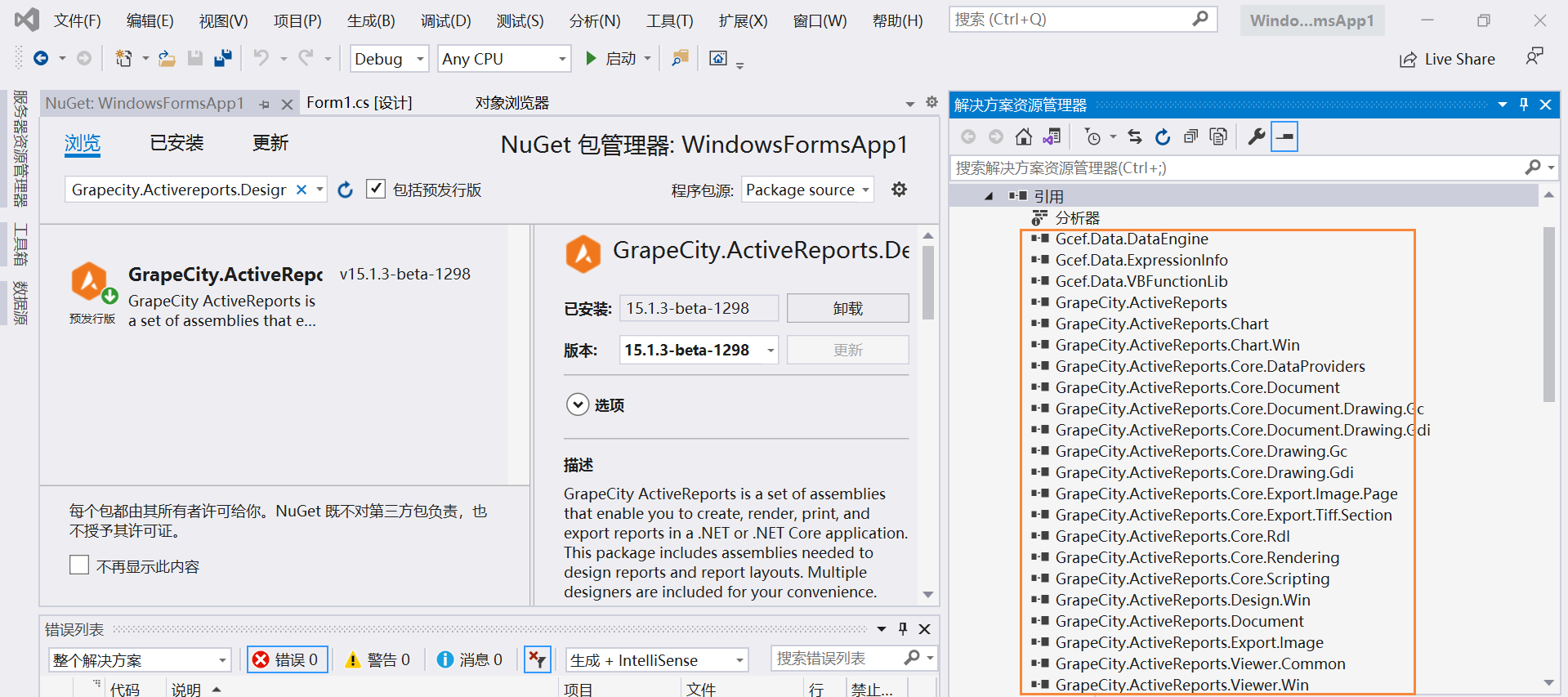The width and height of the screenshot is (1568, 697).
Task: Clear the NuGet search box text
Action: click(x=302, y=190)
